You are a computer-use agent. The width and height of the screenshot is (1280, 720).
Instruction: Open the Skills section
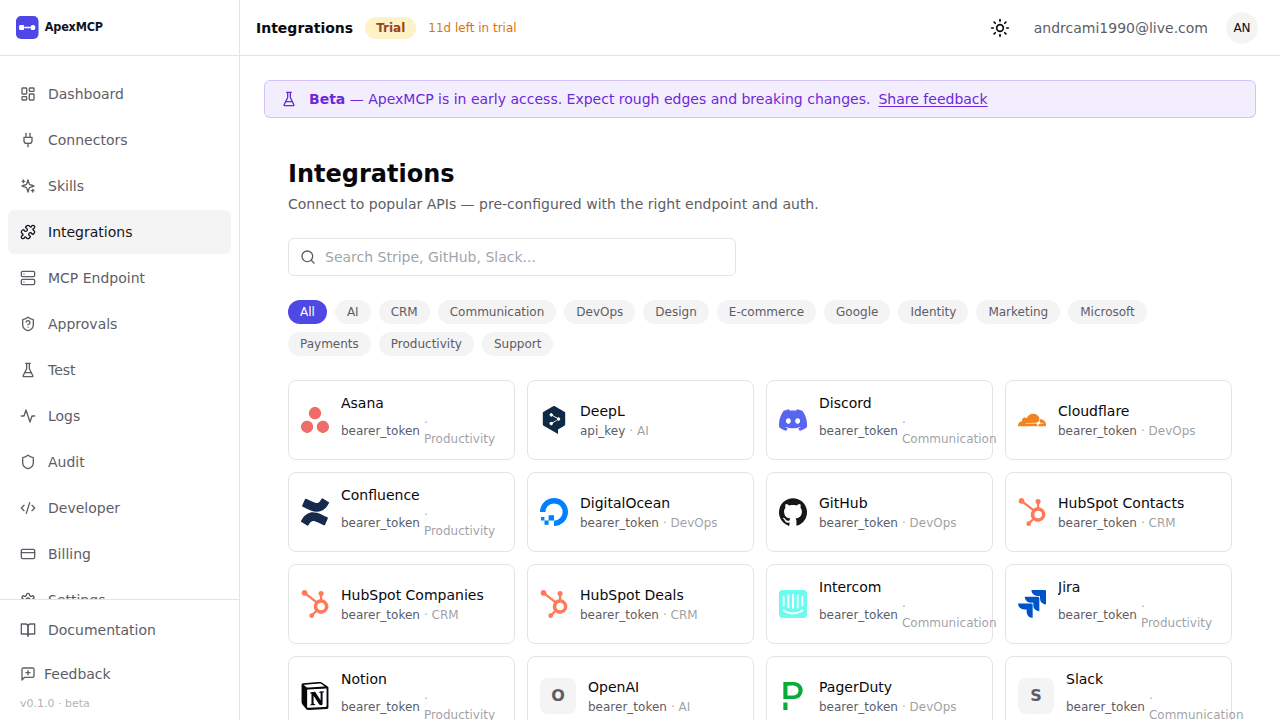[x=119, y=186]
